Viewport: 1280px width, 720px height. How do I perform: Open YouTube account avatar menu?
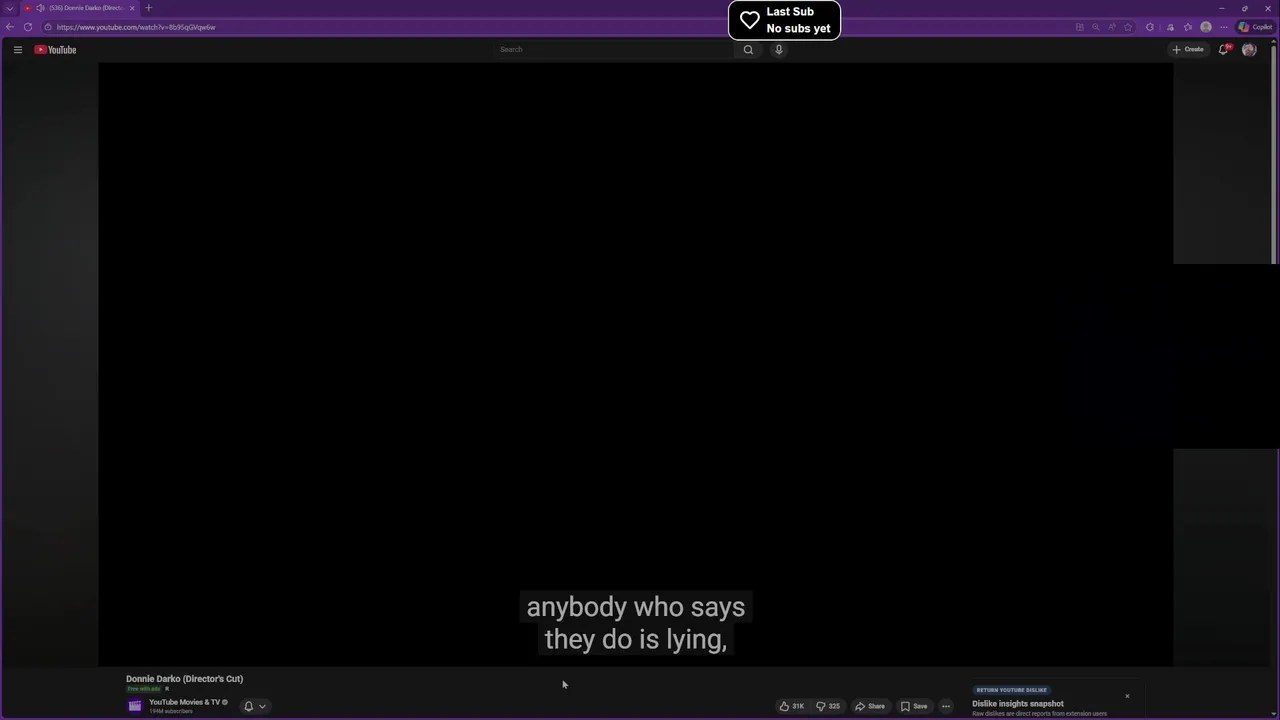[x=1249, y=49]
